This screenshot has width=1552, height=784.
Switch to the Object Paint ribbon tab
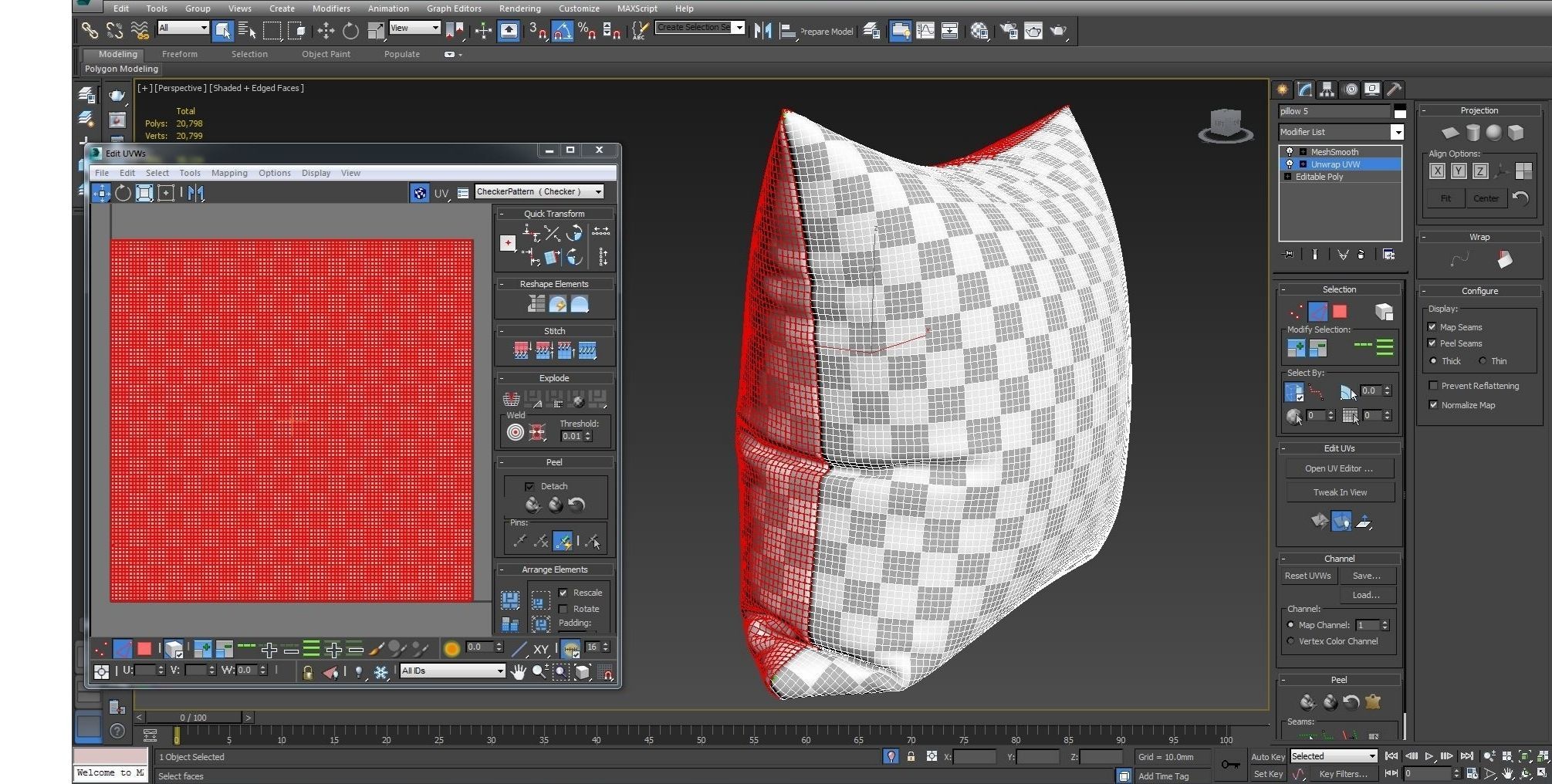coord(326,54)
